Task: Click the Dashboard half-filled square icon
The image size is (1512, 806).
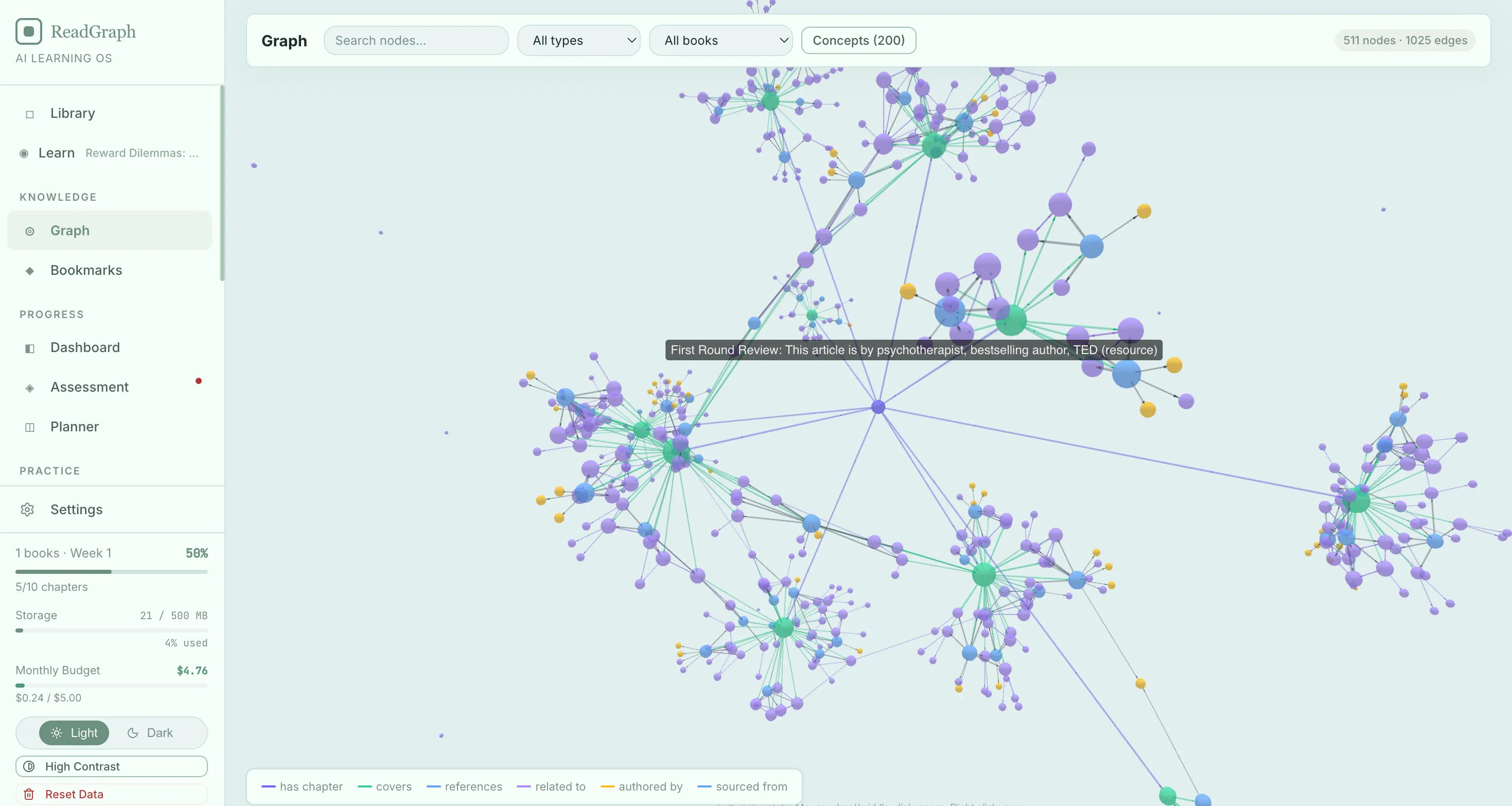Action: click(x=30, y=348)
